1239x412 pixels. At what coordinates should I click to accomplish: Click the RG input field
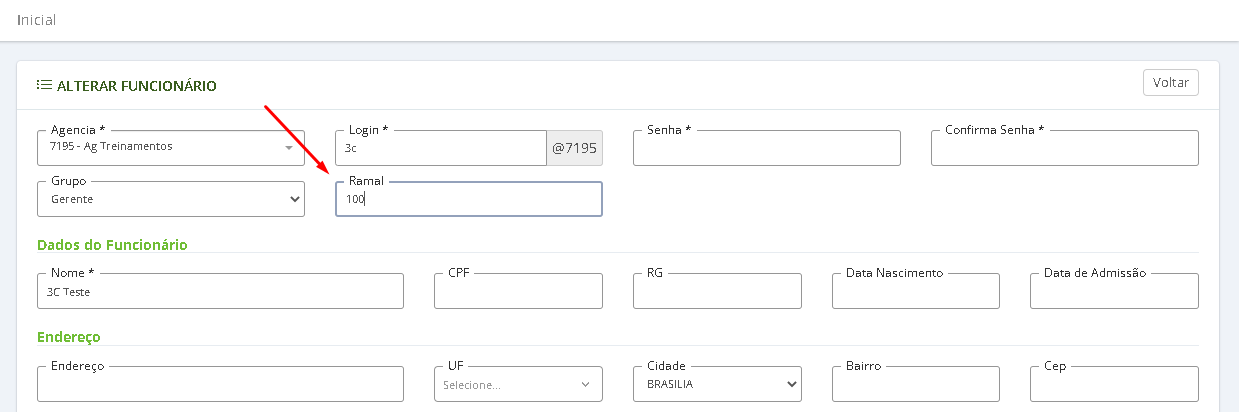tap(717, 291)
